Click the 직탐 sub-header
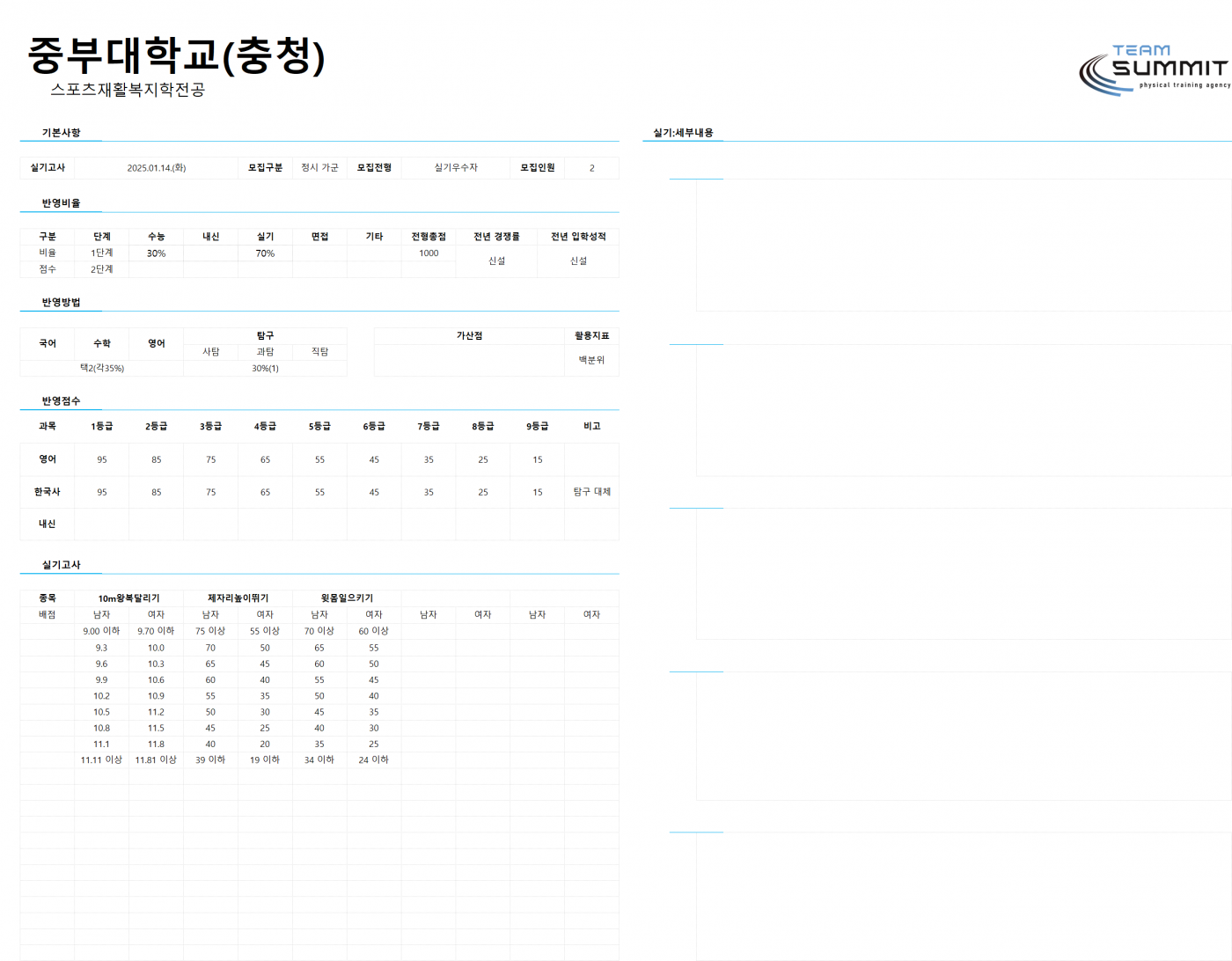 (x=319, y=352)
